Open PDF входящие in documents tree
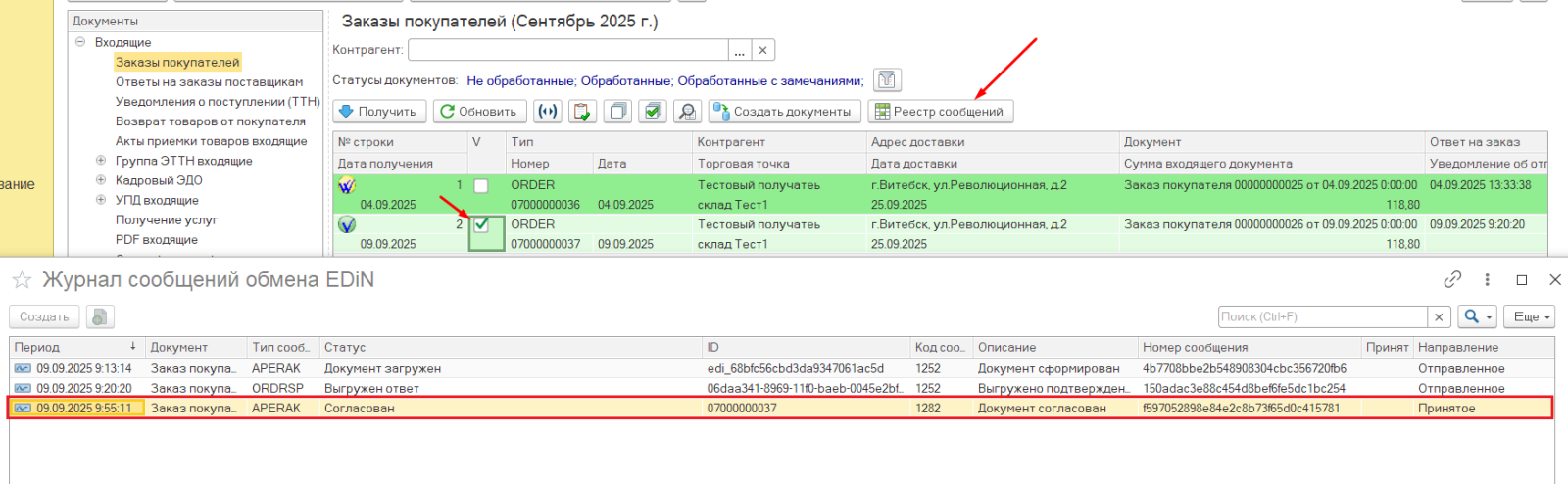 pyautogui.click(x=156, y=240)
